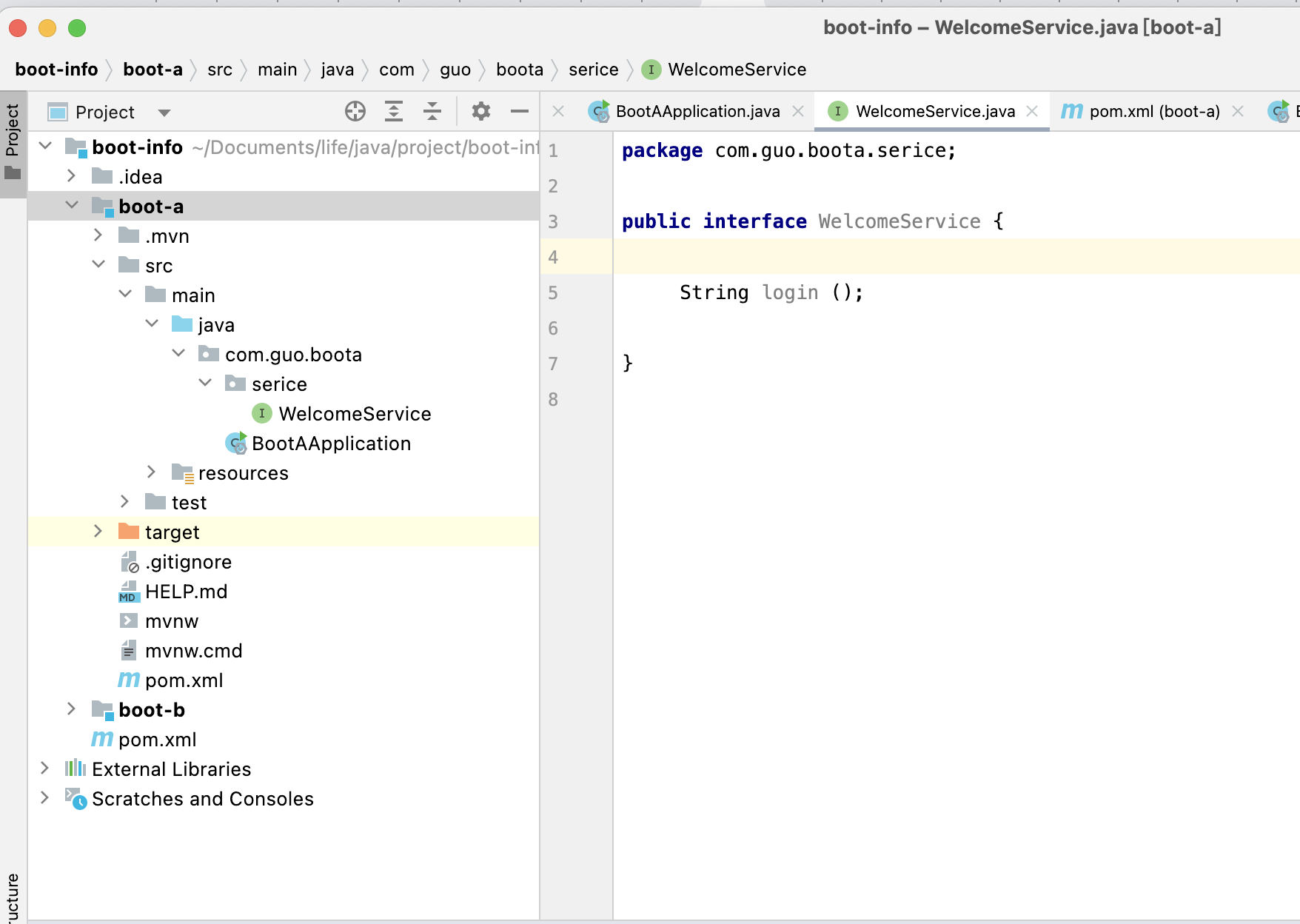This screenshot has height=924, width=1300.
Task: Place cursor on the login method name
Action: click(790, 292)
